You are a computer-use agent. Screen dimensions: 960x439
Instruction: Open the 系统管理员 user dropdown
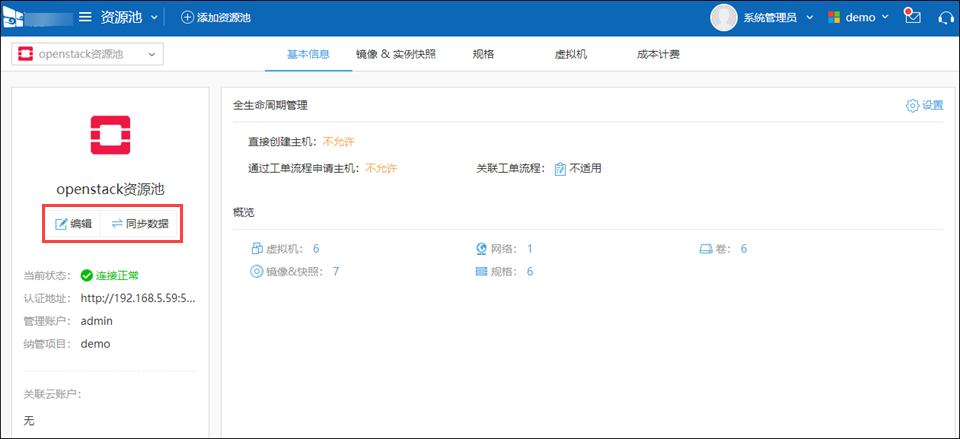[x=778, y=18]
